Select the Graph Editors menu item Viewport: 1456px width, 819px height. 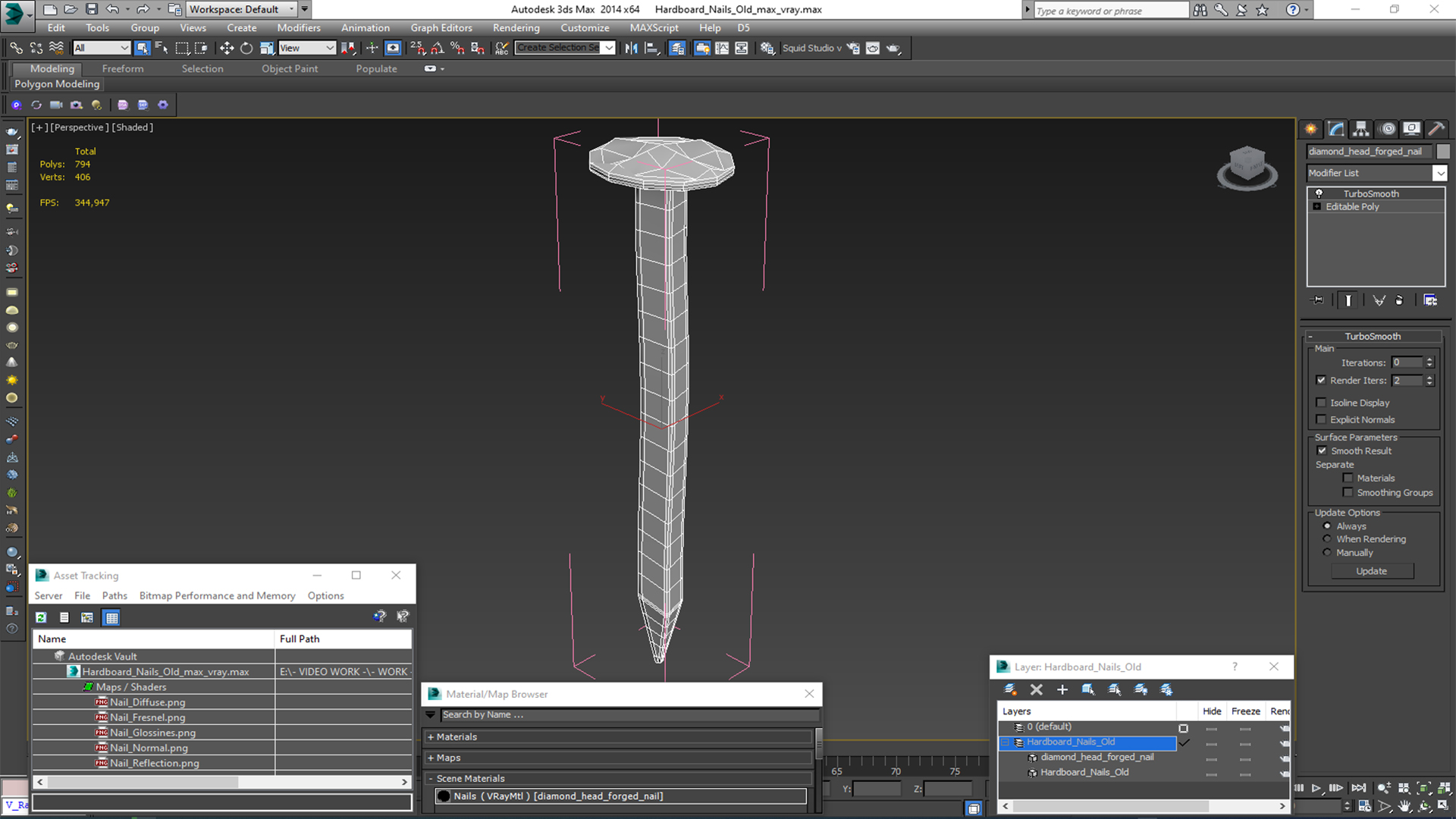point(440,27)
